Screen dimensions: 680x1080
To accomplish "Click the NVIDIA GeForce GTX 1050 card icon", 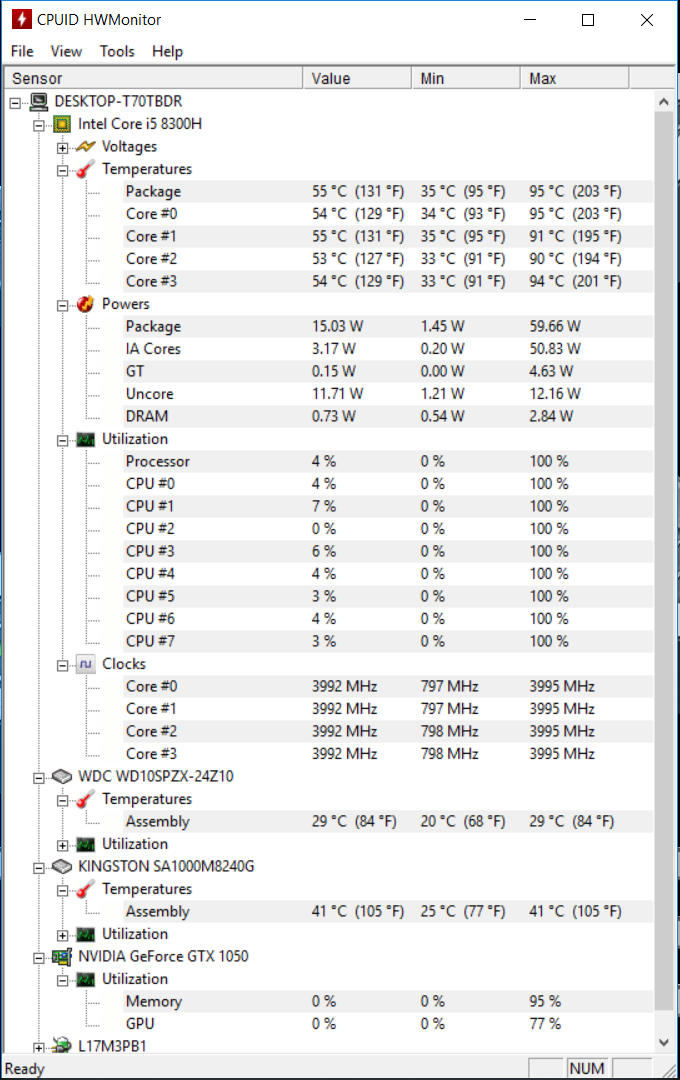I will coord(62,957).
